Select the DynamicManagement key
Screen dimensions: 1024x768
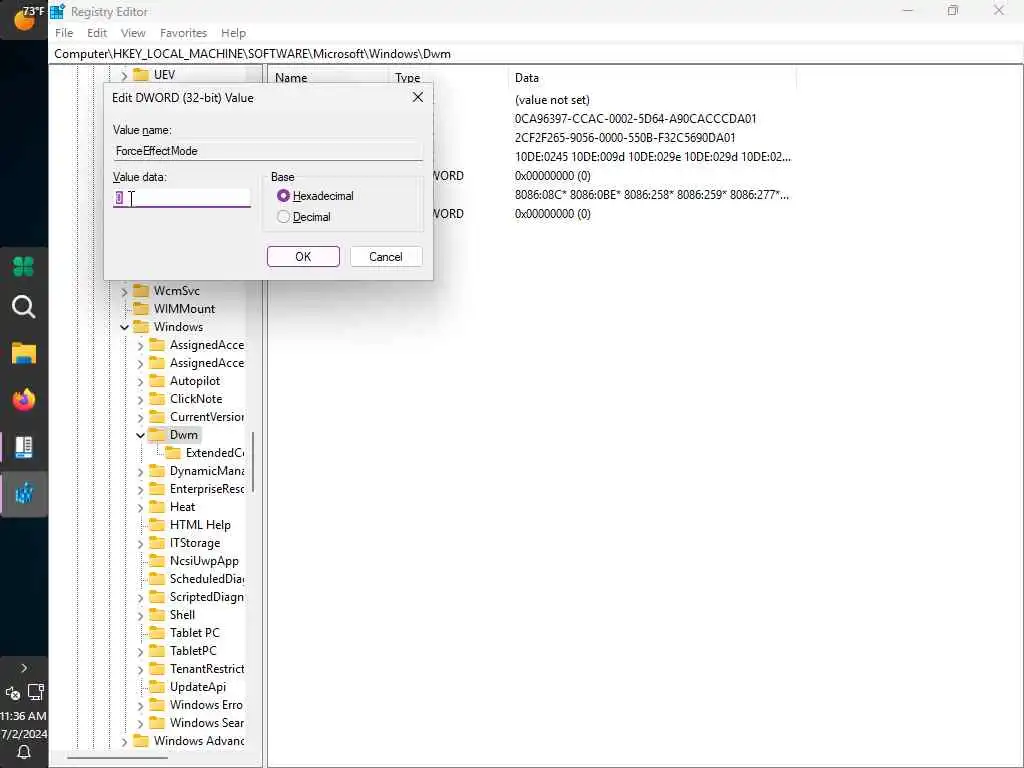pyautogui.click(x=206, y=471)
